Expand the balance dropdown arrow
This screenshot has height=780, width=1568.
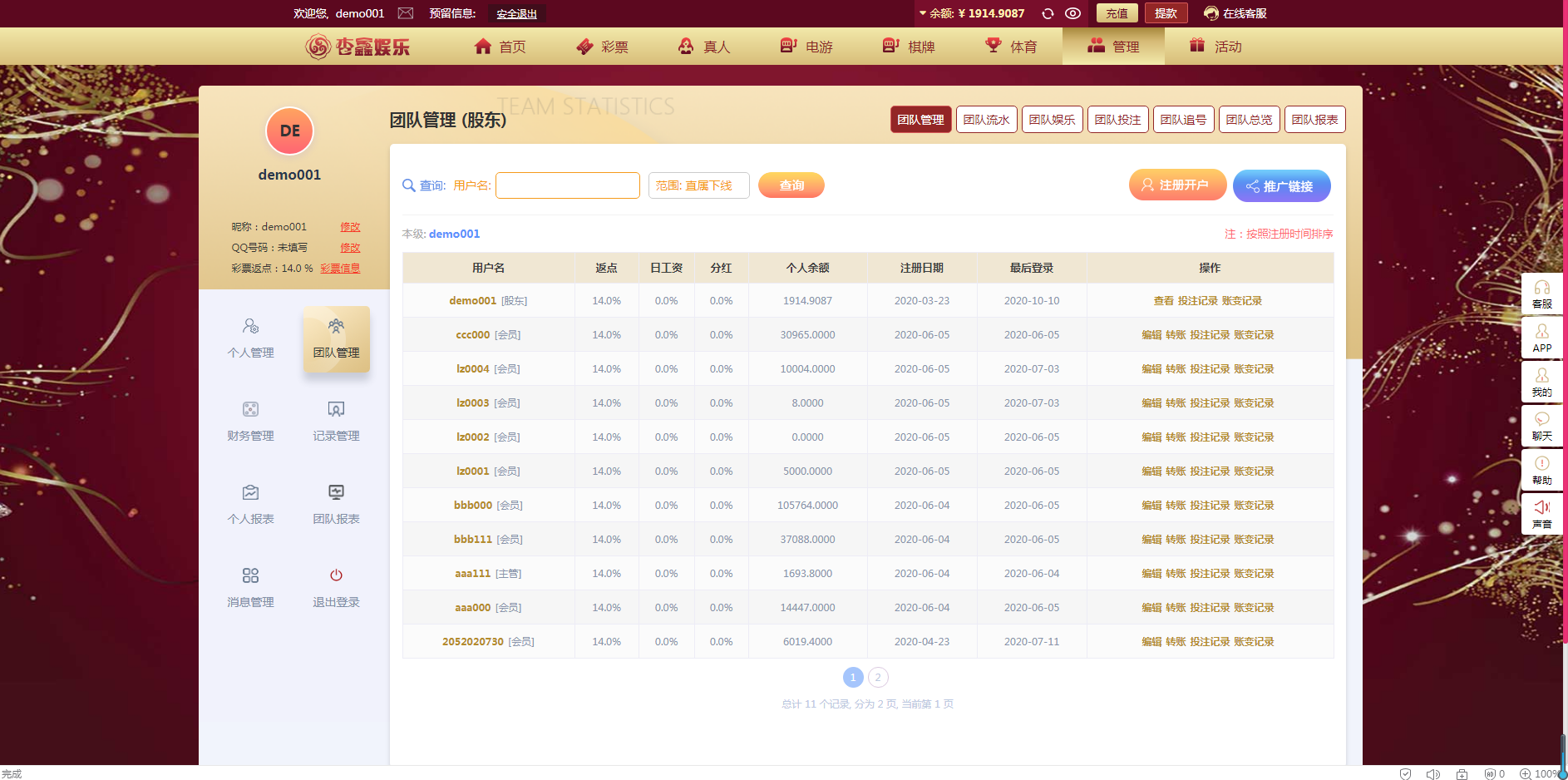[x=923, y=13]
